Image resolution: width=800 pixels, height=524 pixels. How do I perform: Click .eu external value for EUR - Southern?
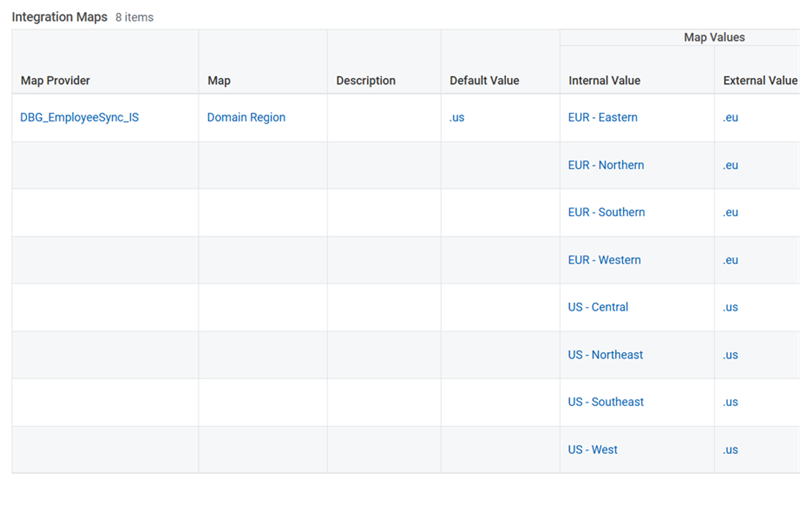tap(730, 212)
